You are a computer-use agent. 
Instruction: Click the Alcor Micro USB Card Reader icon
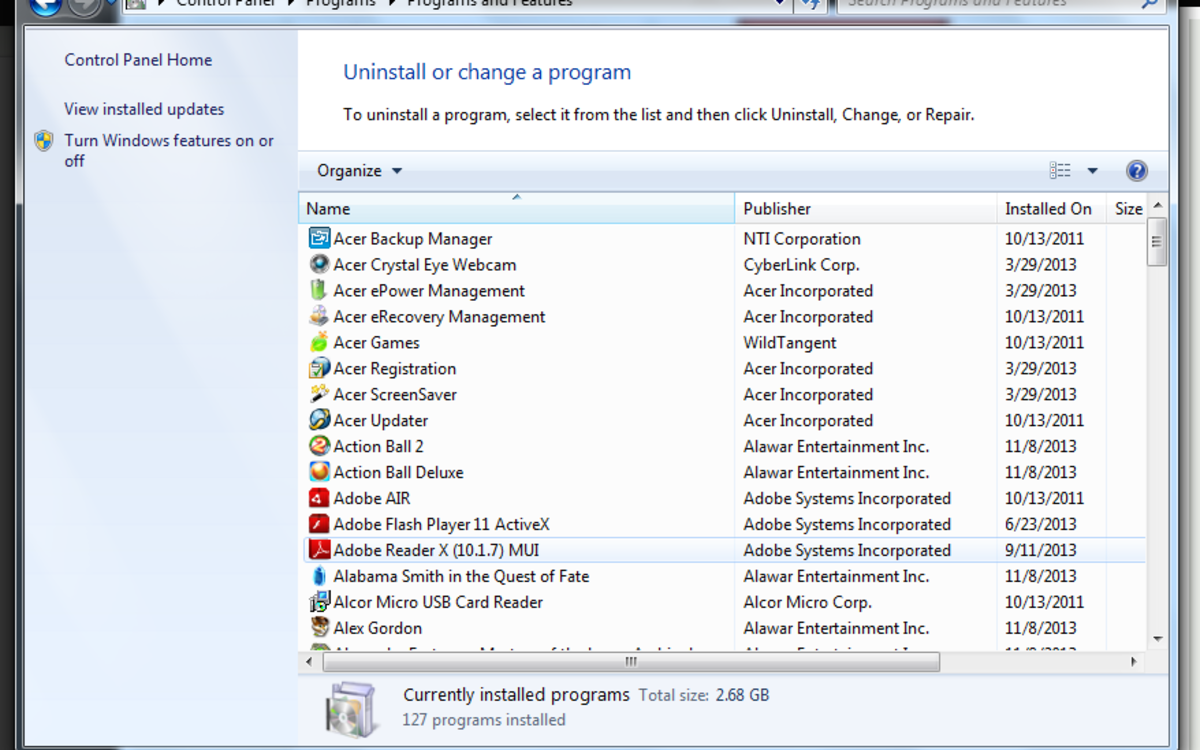pos(319,602)
